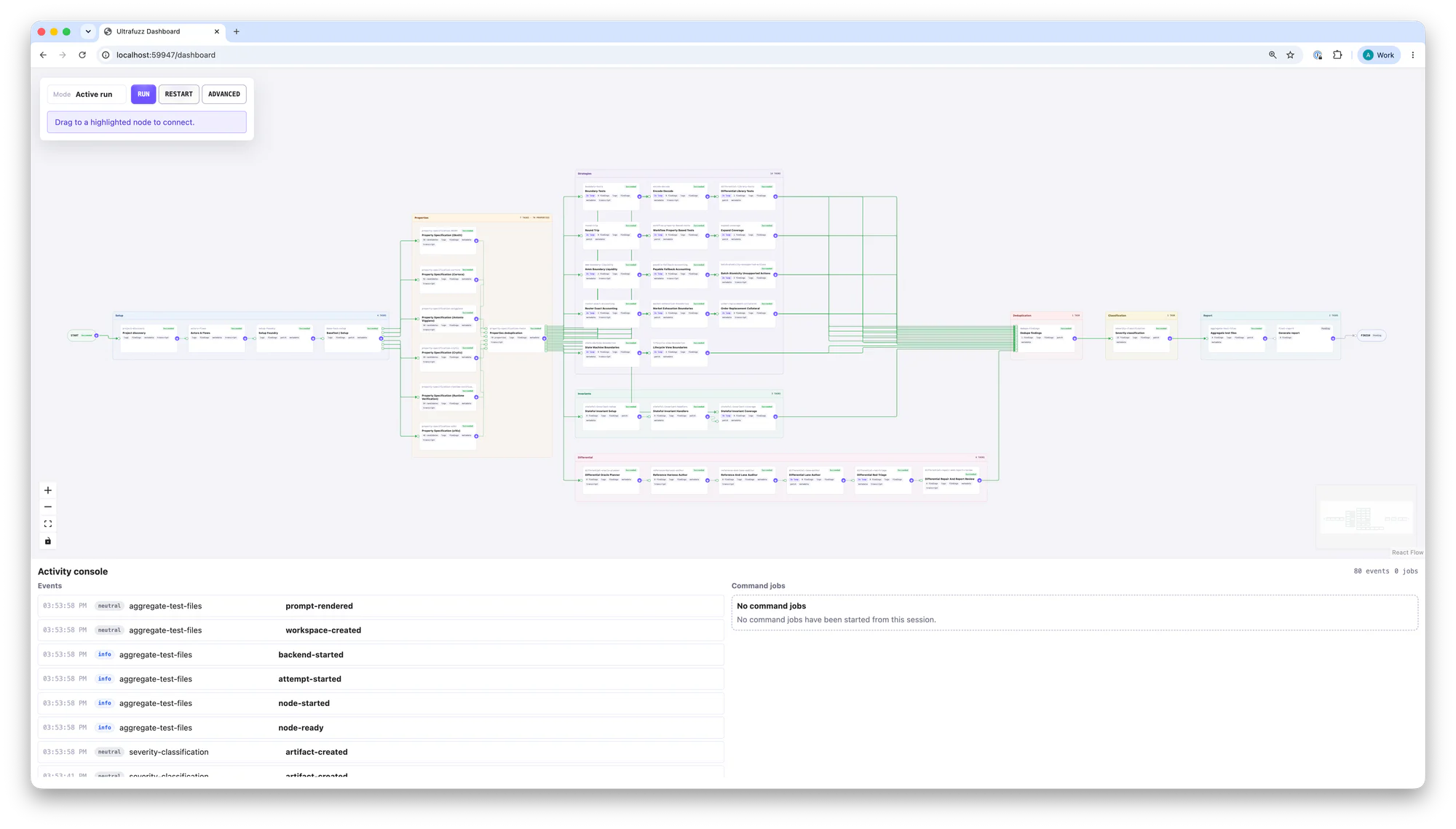Screen dimensions: 1456x829
Task: Click plus handle on Stateful Invariant Coverage node
Action: click(775, 417)
